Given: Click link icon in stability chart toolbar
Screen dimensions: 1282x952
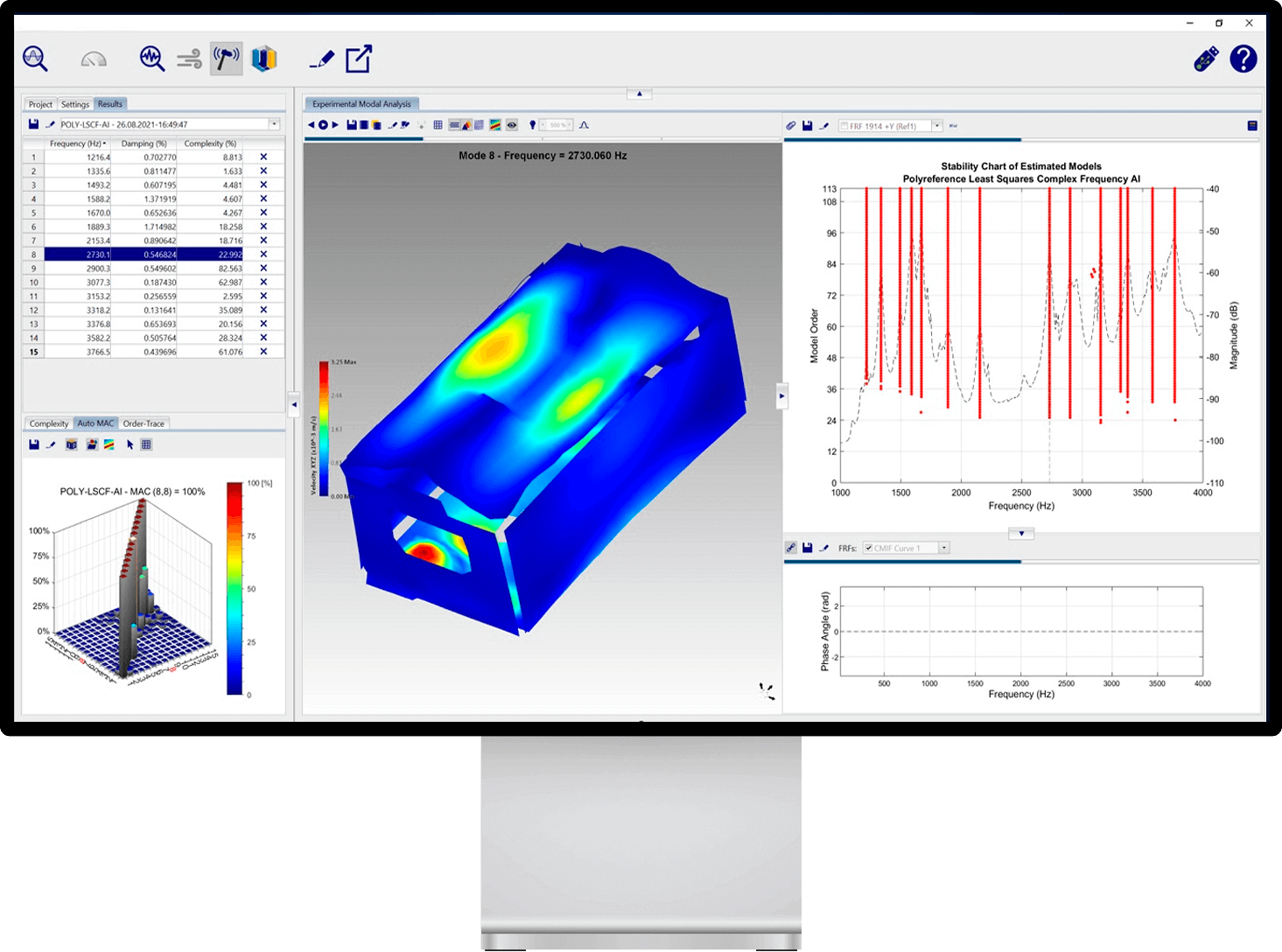Looking at the screenshot, I should click(791, 126).
